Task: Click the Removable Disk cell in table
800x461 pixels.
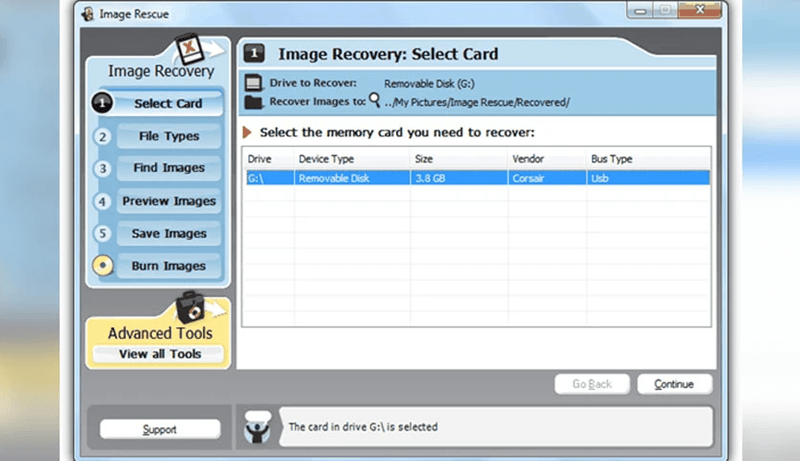Action: tap(352, 178)
